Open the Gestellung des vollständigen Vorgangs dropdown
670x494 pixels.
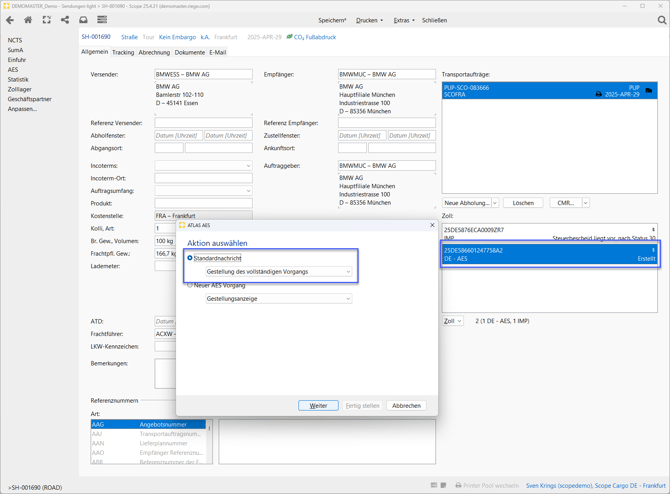point(279,272)
